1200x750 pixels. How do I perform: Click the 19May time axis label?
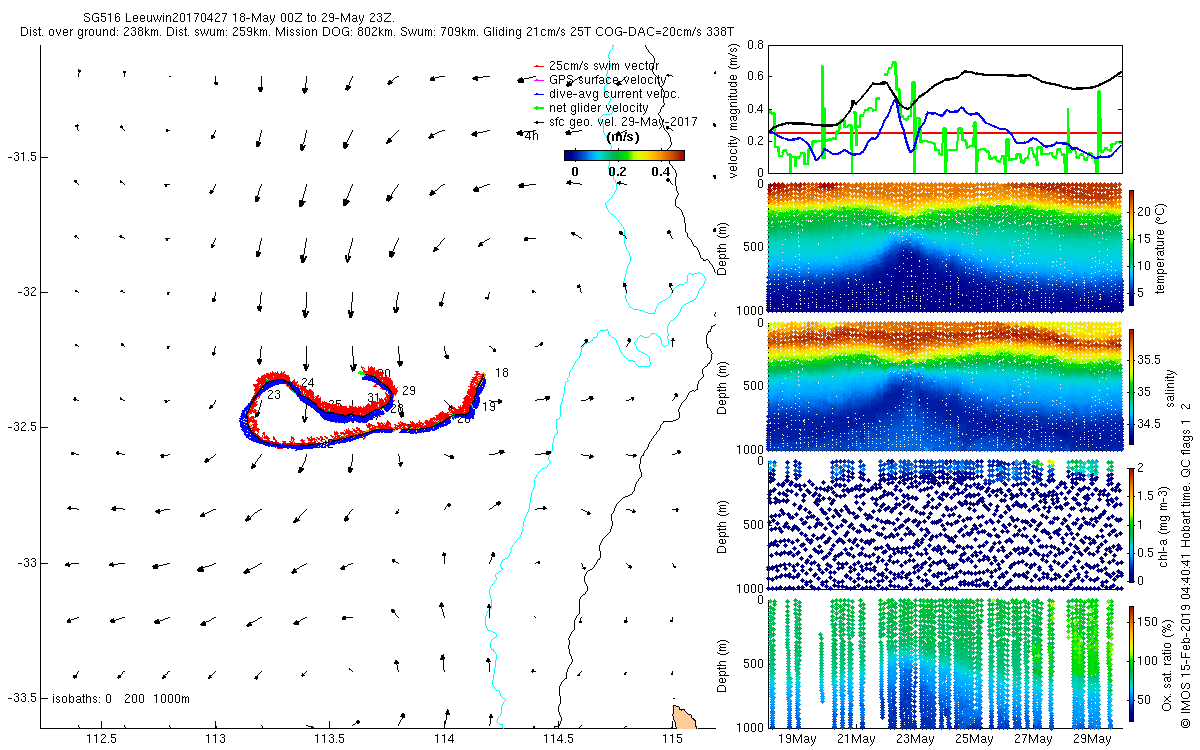pos(797,739)
